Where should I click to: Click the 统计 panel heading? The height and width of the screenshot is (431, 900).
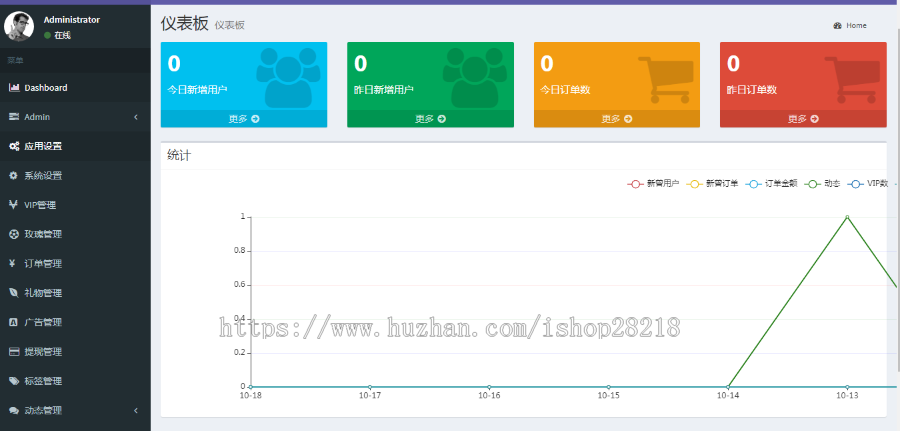coord(179,155)
